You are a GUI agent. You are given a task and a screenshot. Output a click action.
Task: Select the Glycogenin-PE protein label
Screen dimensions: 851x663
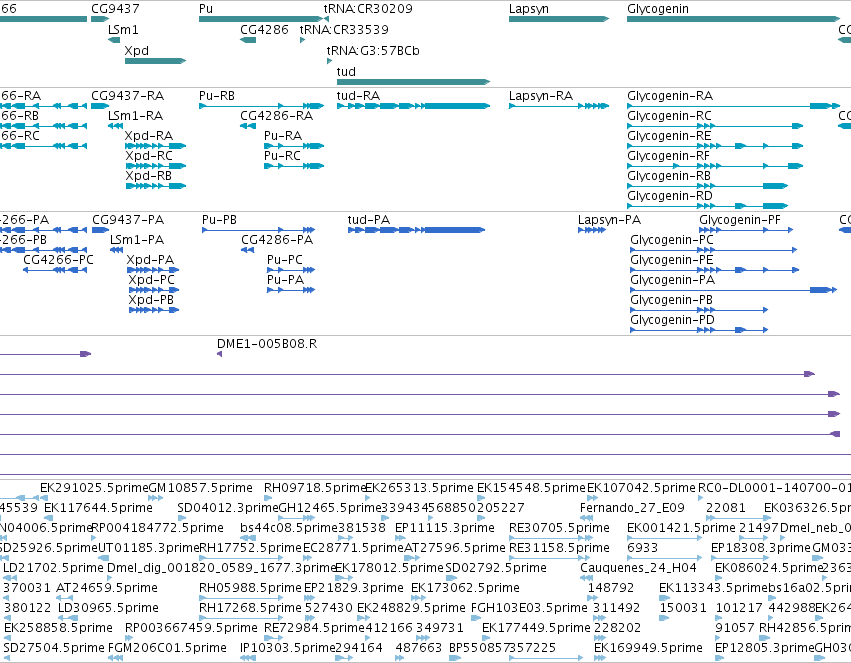pos(672,260)
